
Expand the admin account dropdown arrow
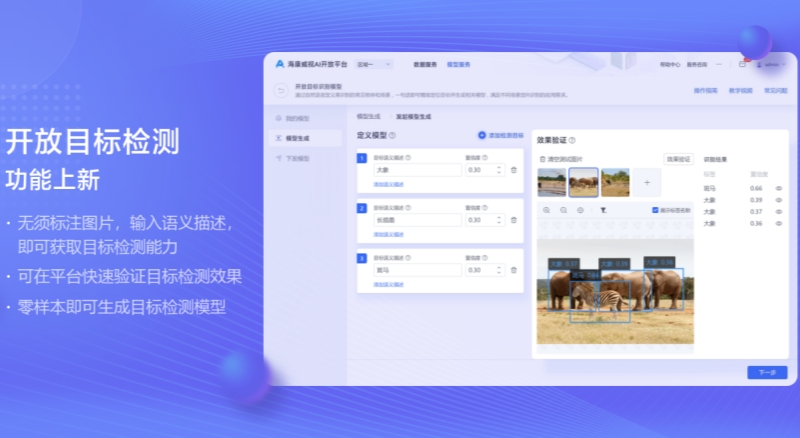coord(784,65)
